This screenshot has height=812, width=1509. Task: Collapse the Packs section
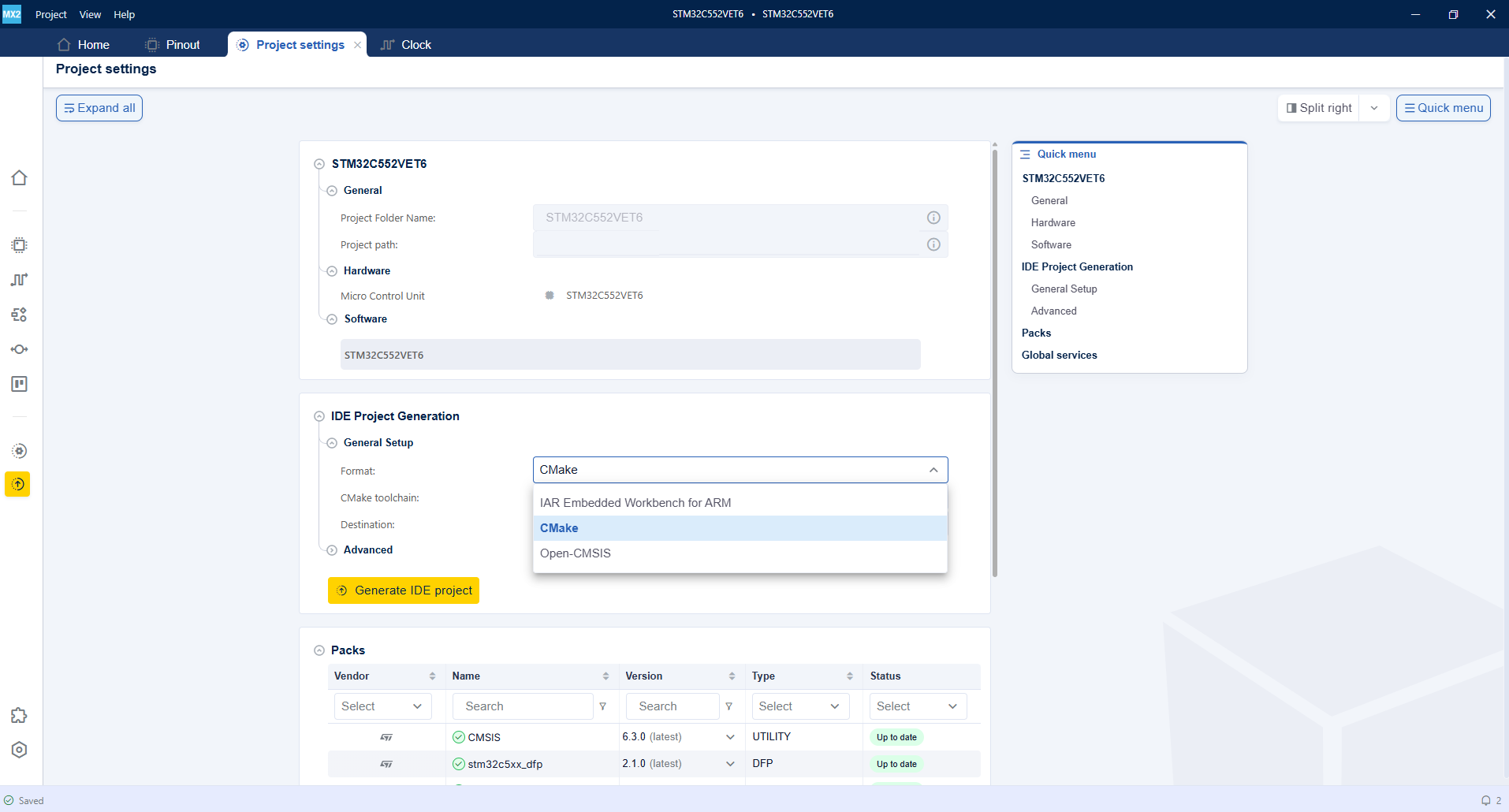pos(319,650)
